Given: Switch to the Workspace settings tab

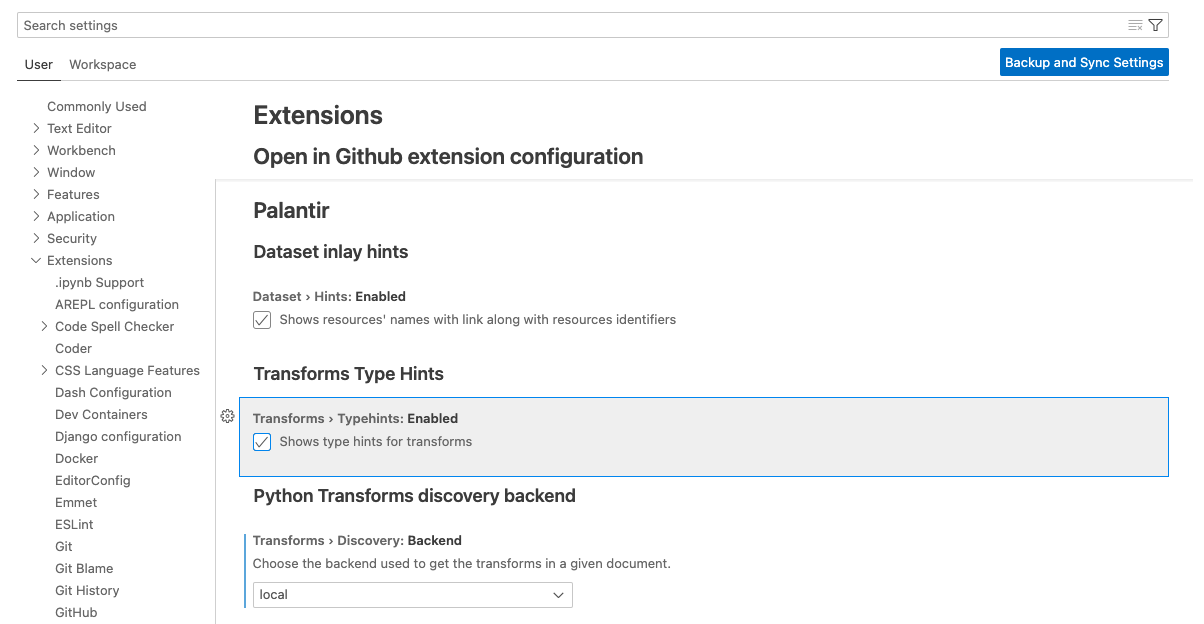Looking at the screenshot, I should 103,64.
